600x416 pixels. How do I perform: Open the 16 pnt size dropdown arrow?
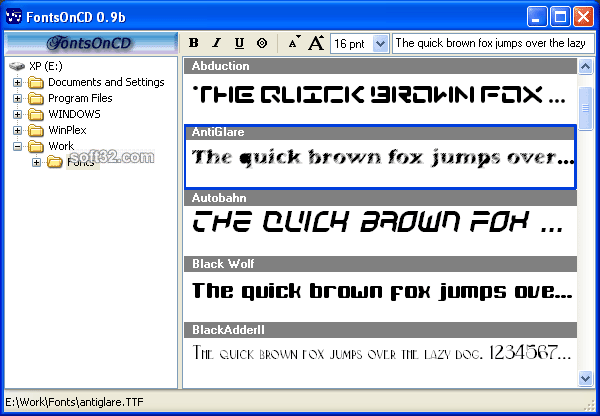click(x=380, y=43)
